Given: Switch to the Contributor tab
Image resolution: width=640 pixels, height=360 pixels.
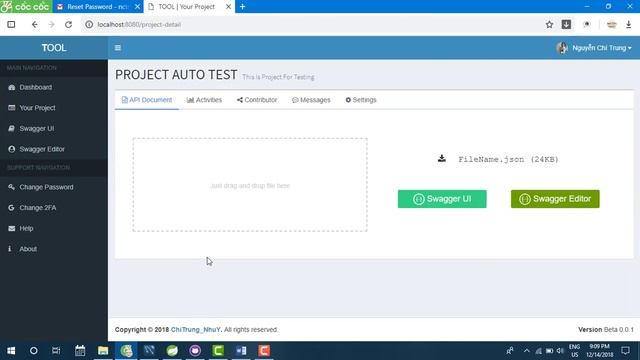Looking at the screenshot, I should pos(257,100).
